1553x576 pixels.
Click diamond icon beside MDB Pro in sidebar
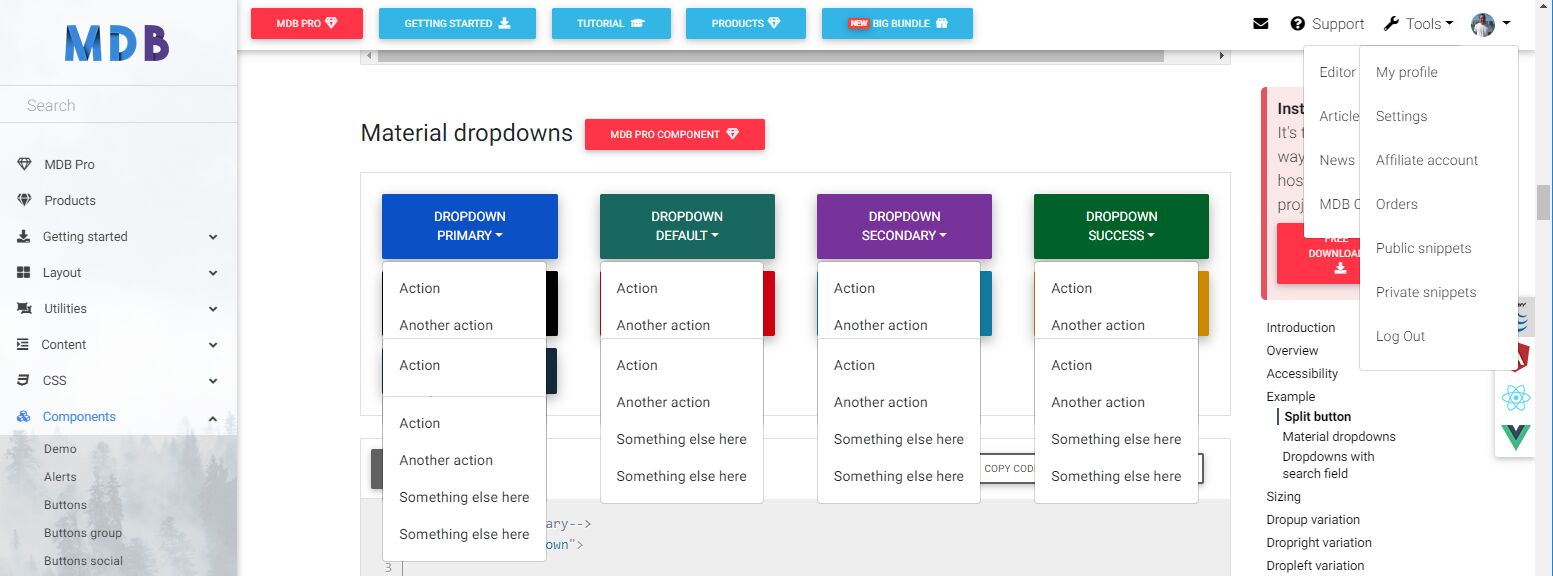pos(25,164)
